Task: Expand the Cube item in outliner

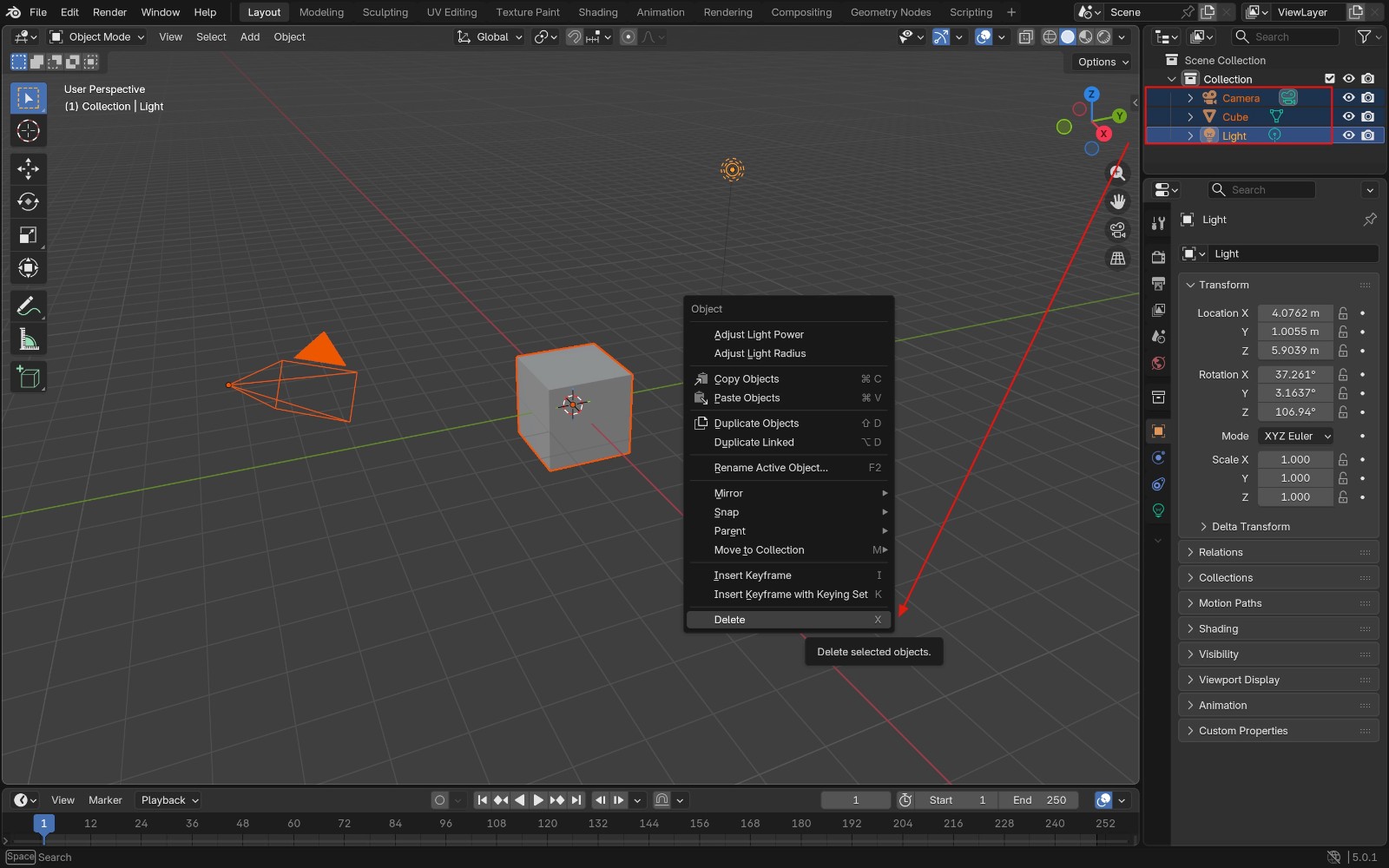Action: 1190,117
